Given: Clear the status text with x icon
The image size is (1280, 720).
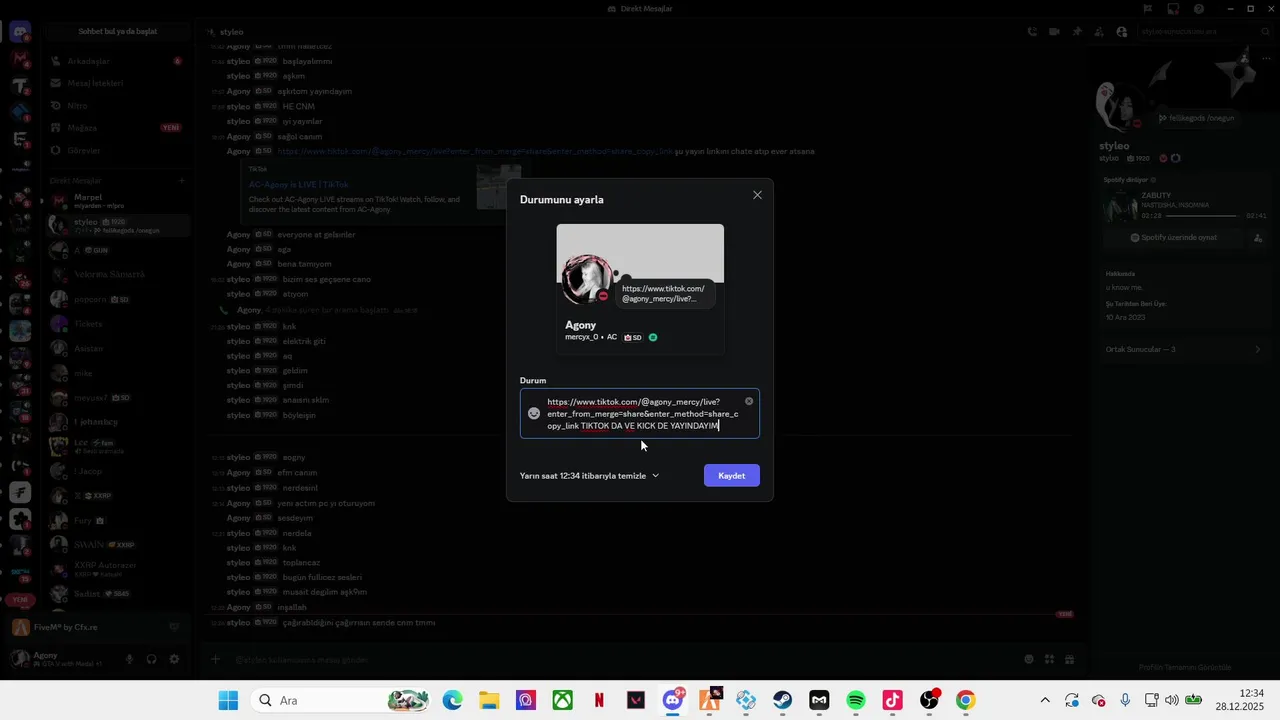Looking at the screenshot, I should 749,402.
